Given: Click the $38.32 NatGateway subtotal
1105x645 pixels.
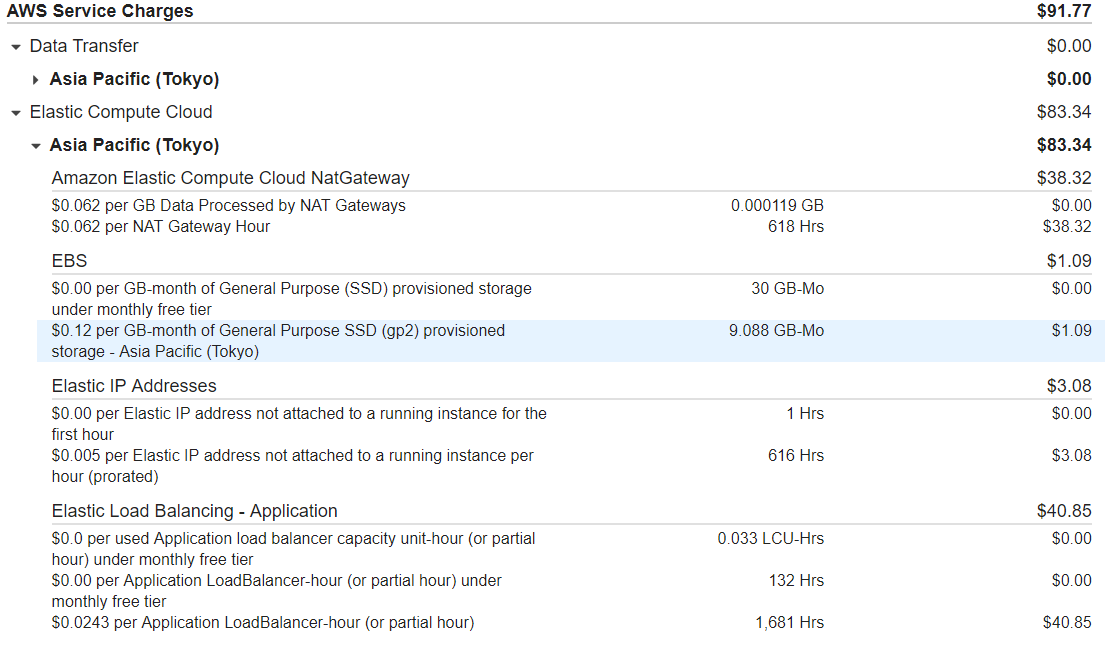Looking at the screenshot, I should (1063, 178).
